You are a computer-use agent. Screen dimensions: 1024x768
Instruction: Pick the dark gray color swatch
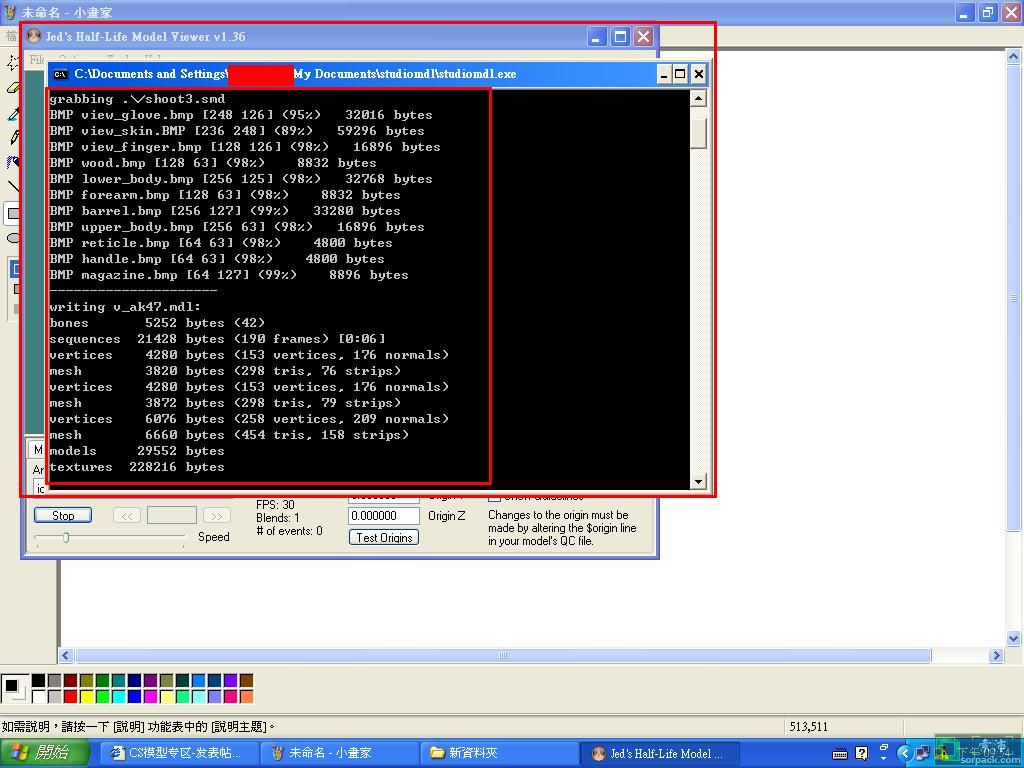(54, 680)
